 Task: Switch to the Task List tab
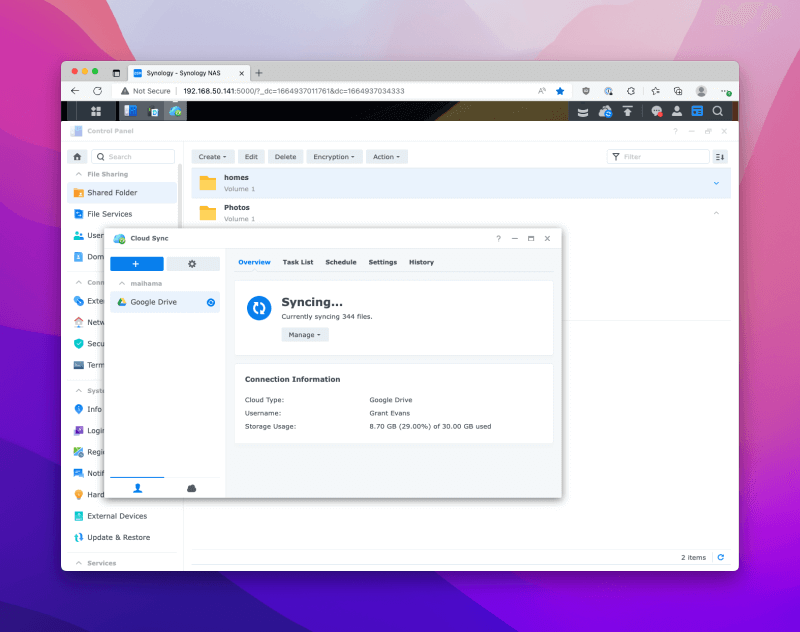(x=297, y=262)
